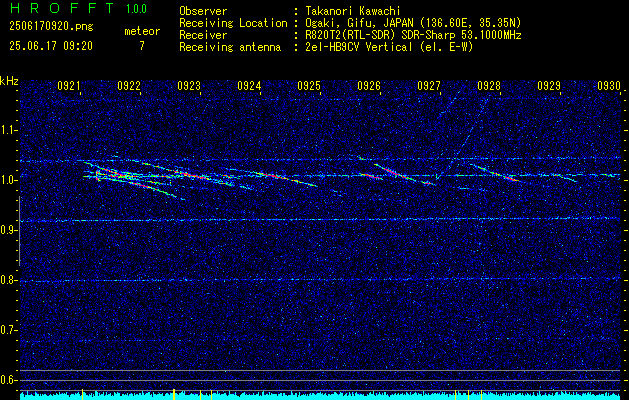This screenshot has height=400, width=629.
Task: Click the 'Receiving antenna' label
Action: [230, 47]
